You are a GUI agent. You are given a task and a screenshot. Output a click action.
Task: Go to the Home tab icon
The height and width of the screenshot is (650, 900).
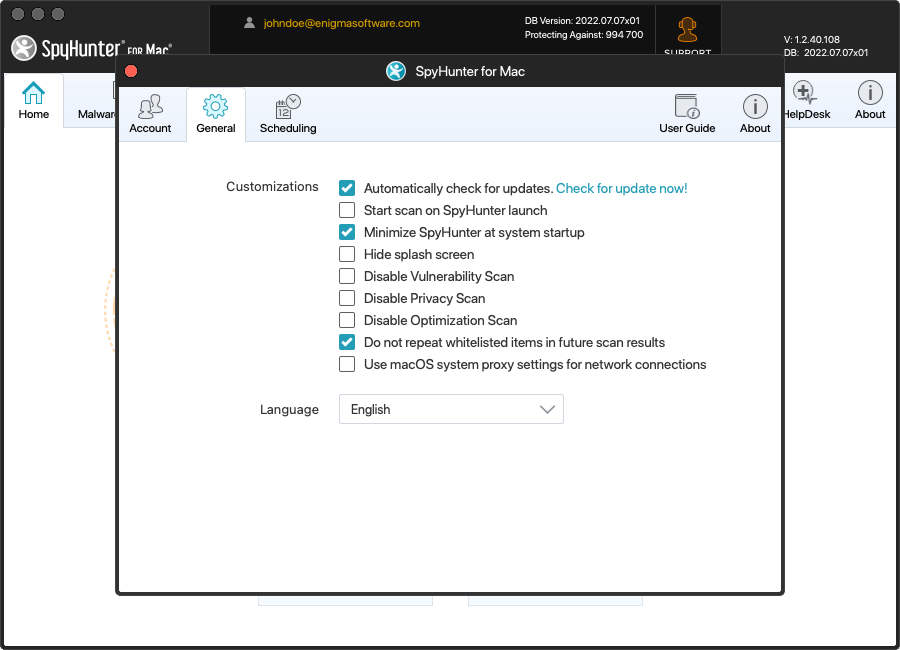tap(34, 95)
